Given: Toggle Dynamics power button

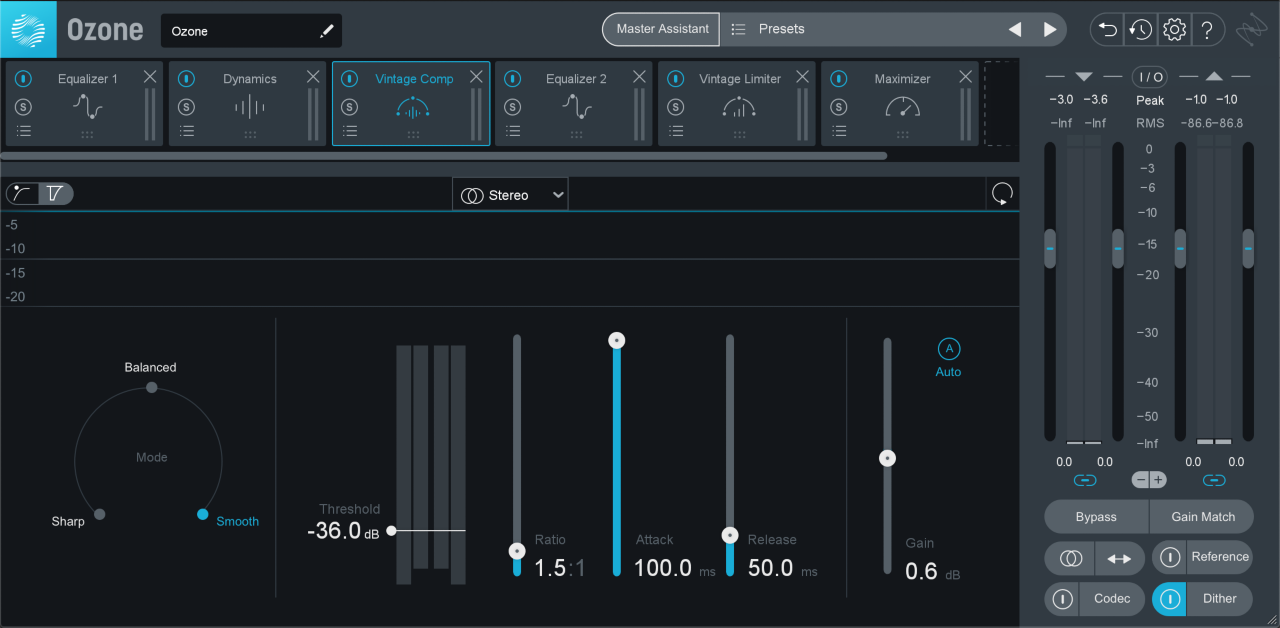Looking at the screenshot, I should click(187, 79).
